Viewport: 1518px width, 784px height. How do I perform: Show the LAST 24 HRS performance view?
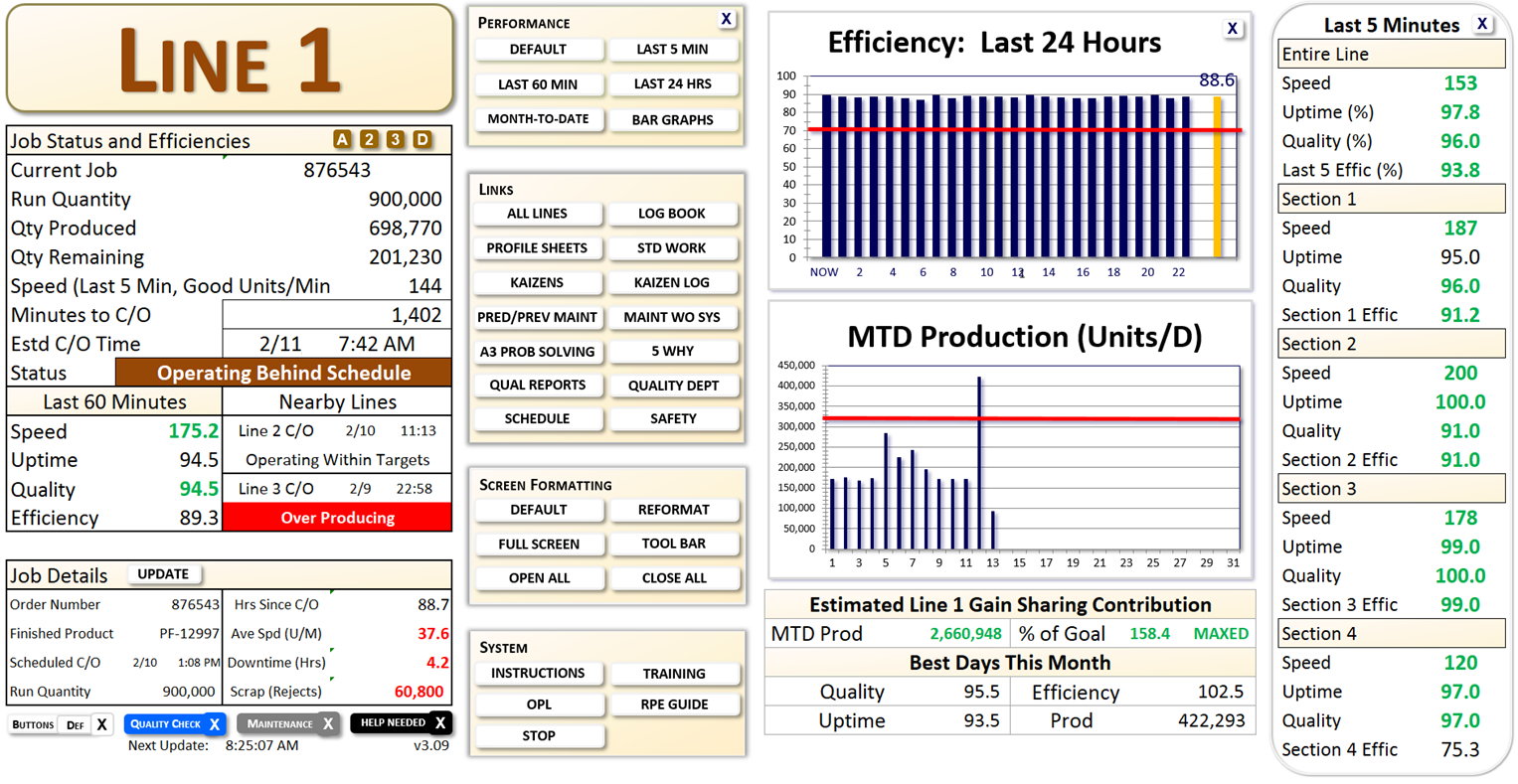pyautogui.click(x=674, y=83)
